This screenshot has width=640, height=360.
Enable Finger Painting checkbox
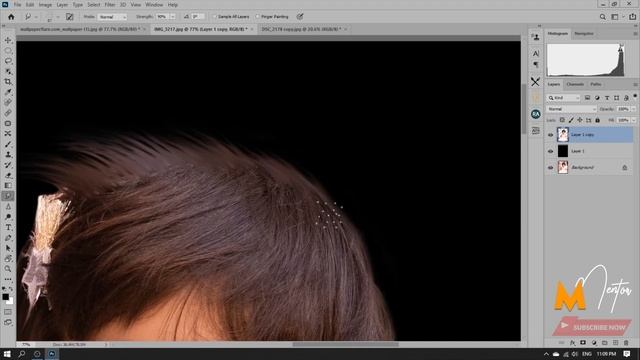tap(258, 17)
